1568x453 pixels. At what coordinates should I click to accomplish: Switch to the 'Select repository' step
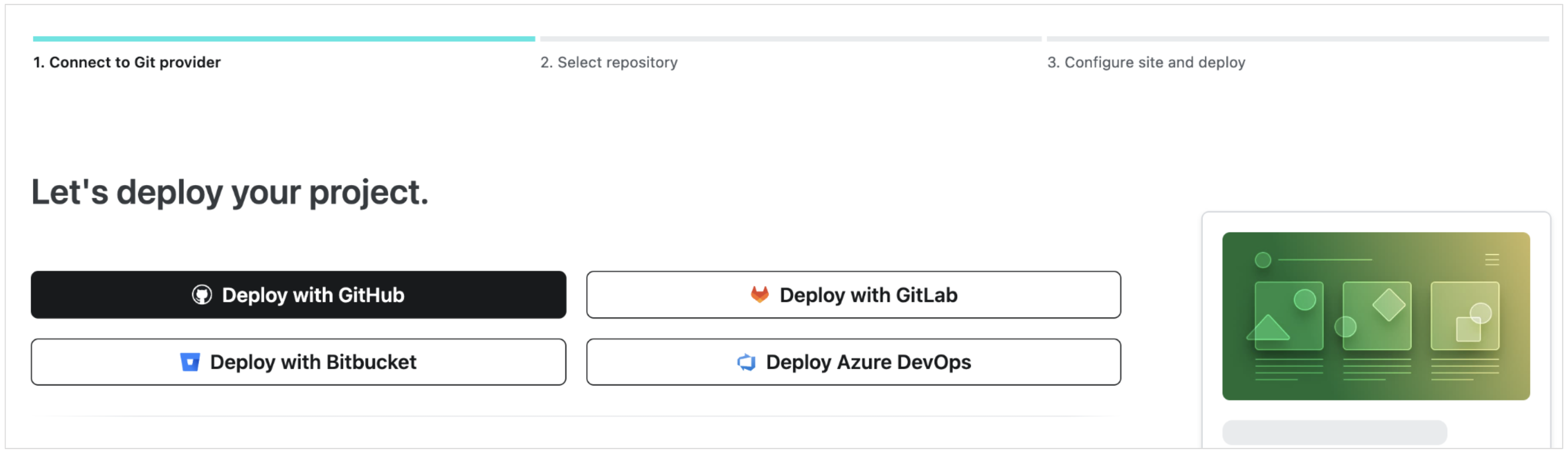click(608, 62)
